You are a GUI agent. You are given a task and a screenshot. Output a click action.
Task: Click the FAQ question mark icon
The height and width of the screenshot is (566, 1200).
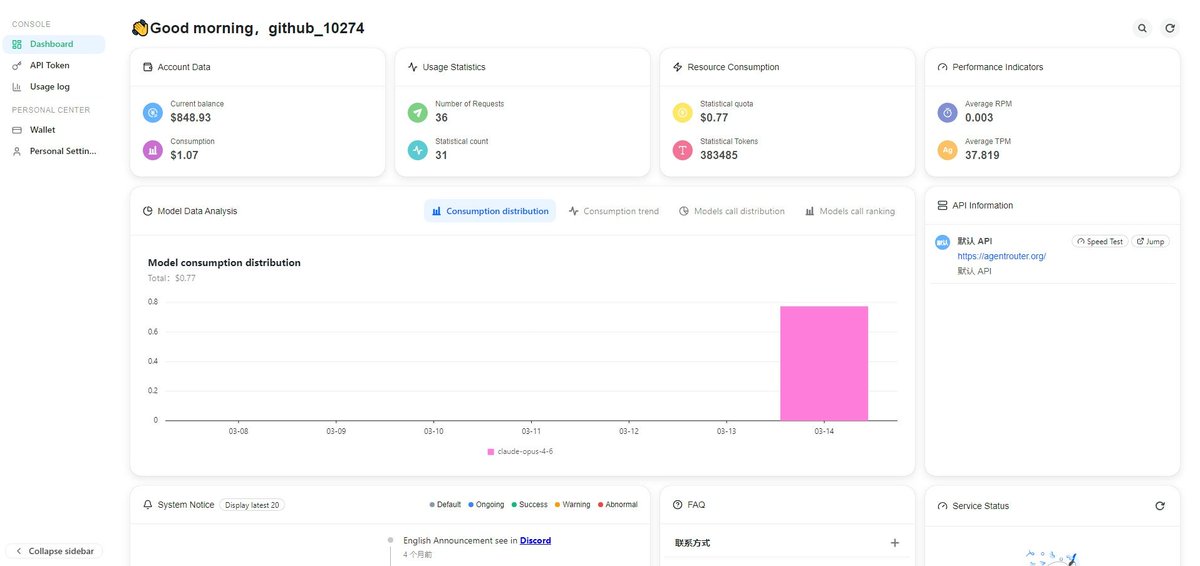click(x=678, y=505)
